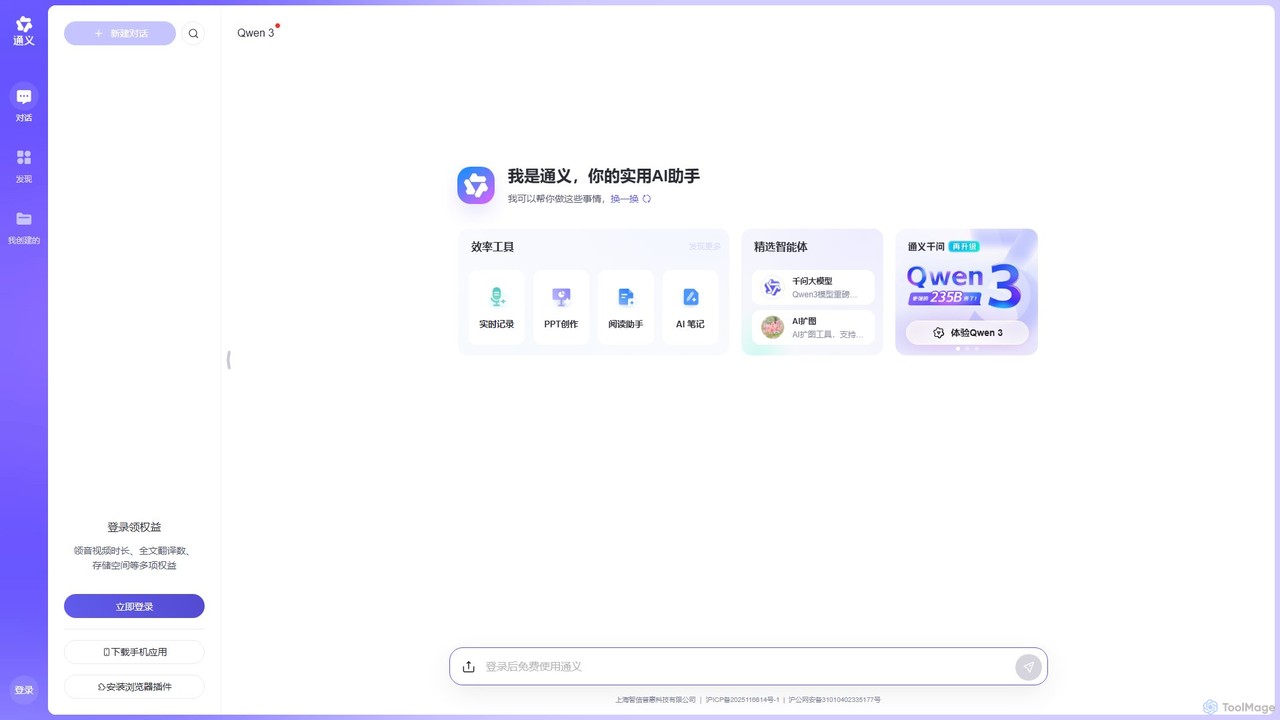
Task: Click the 安装浏览器插件 button
Action: pos(134,687)
